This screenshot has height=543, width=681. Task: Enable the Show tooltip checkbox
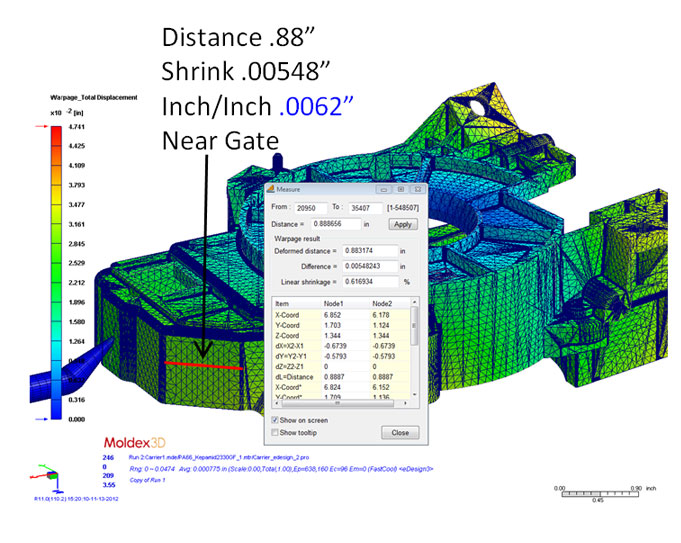276,433
